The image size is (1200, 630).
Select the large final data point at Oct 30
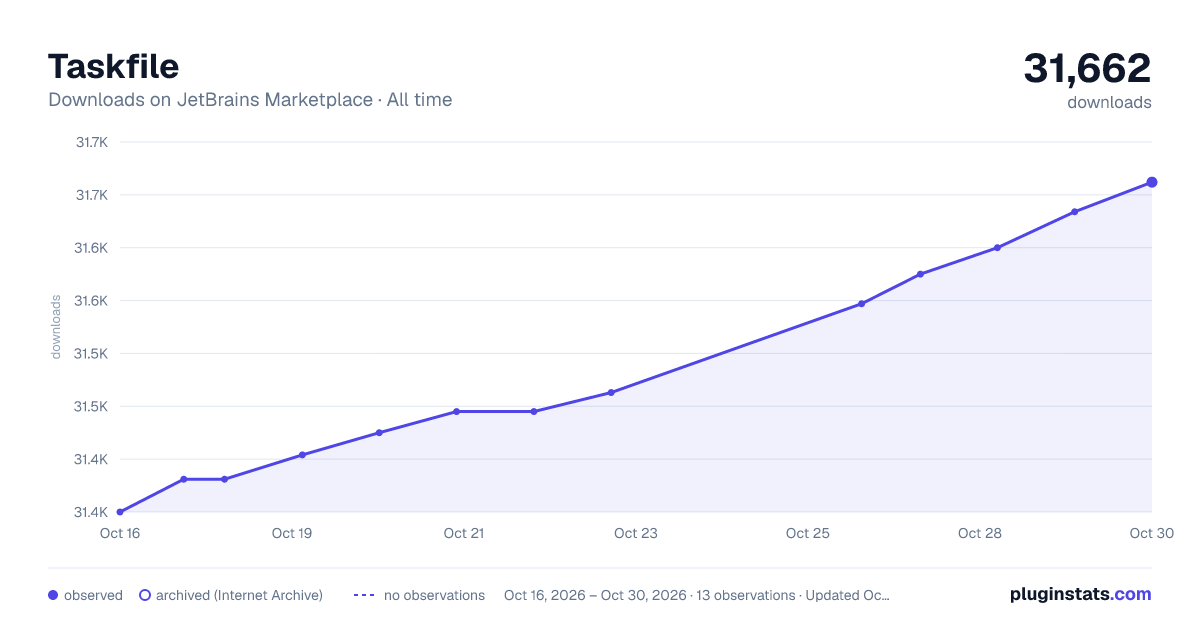click(x=1152, y=182)
